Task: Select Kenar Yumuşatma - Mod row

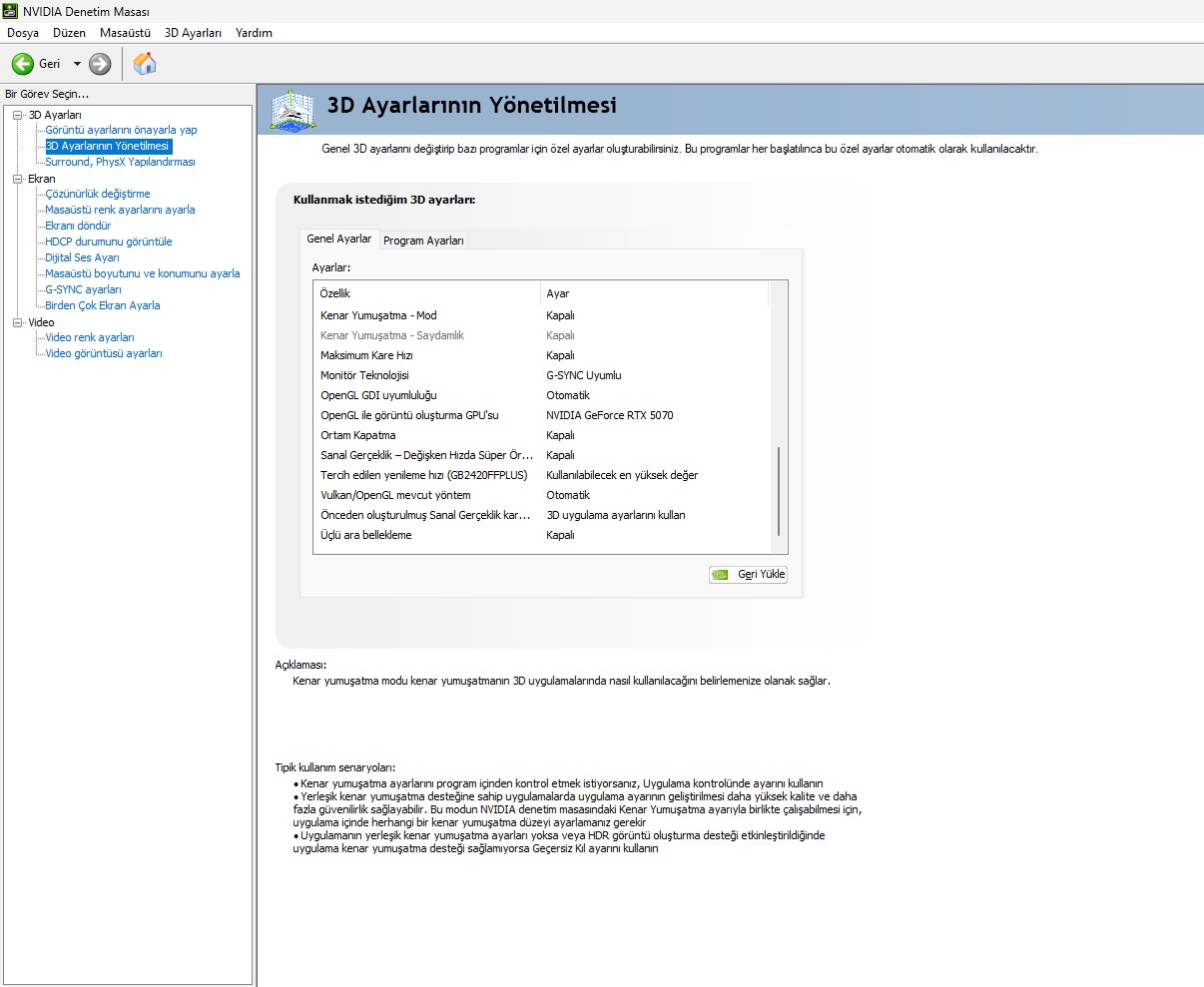Action: coord(542,315)
